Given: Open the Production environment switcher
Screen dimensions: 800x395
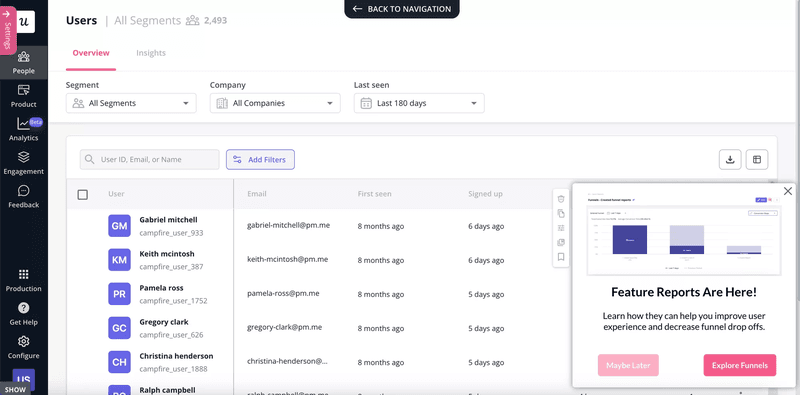Looking at the screenshot, I should (23, 281).
